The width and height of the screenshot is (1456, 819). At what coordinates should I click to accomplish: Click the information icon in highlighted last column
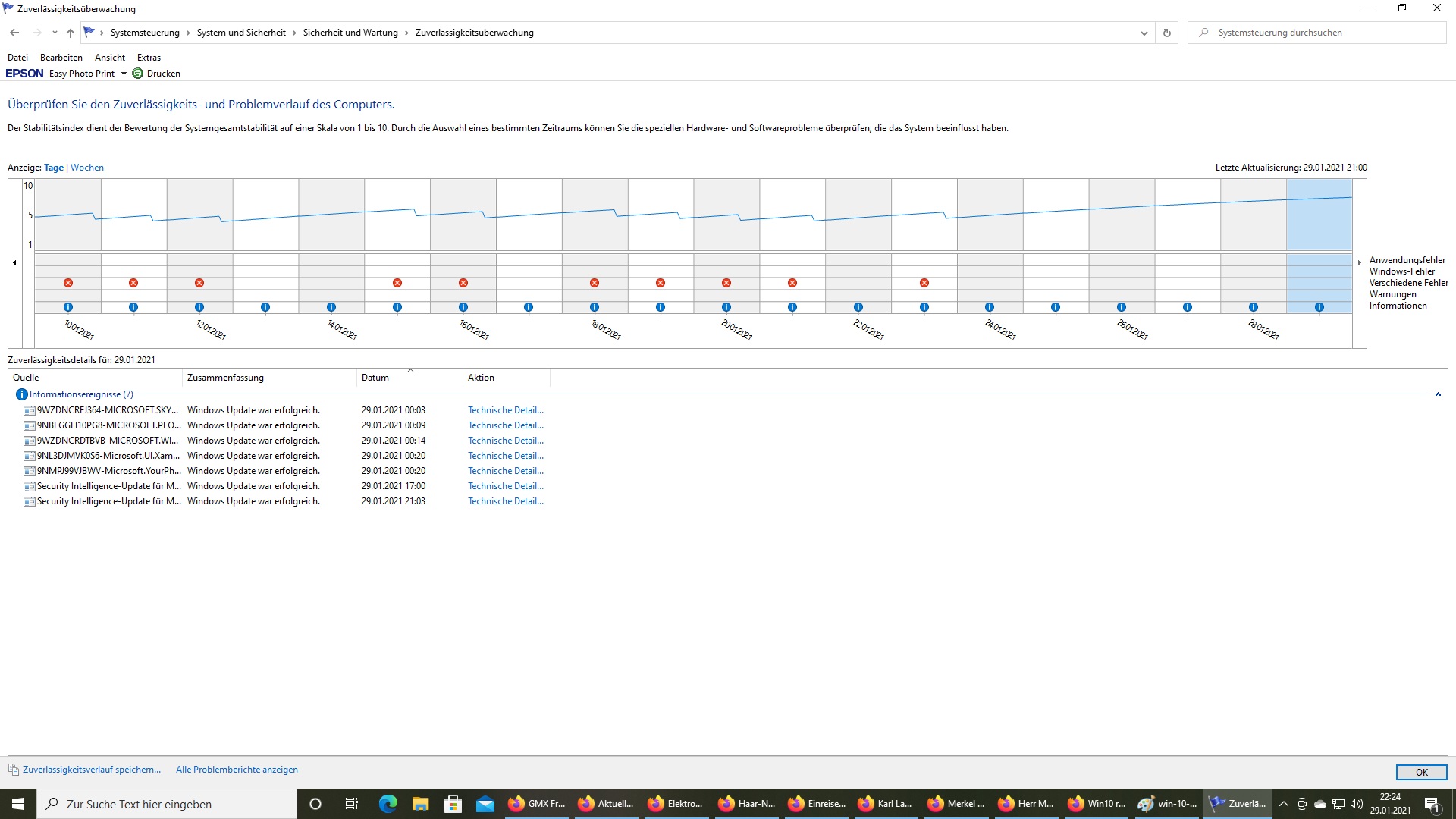[1319, 307]
